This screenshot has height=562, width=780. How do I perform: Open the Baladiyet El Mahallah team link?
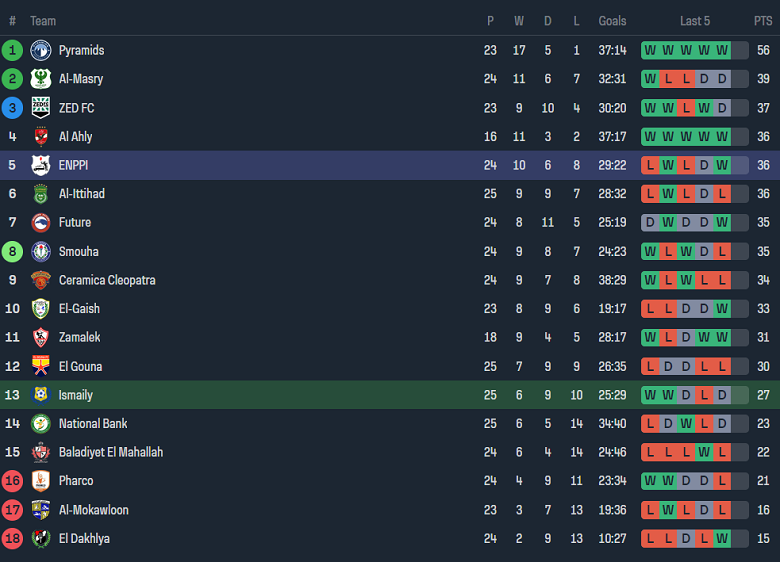(x=111, y=452)
